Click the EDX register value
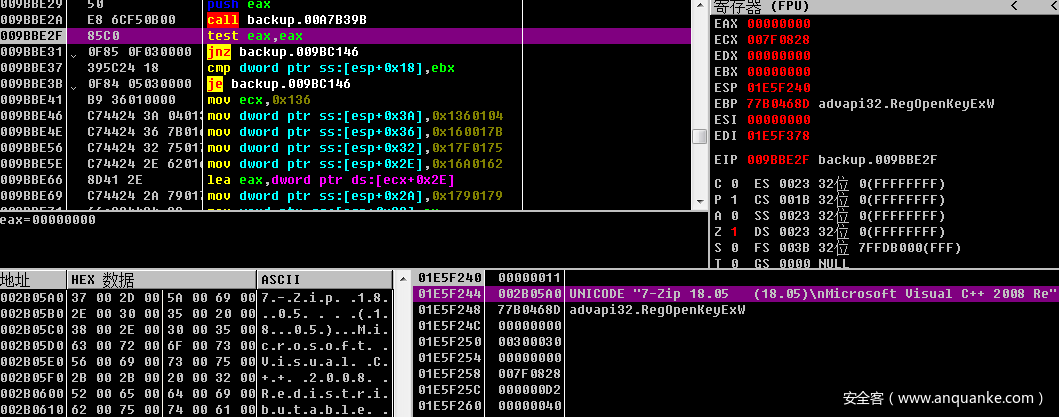This screenshot has height=417, width=1059. tap(779, 56)
